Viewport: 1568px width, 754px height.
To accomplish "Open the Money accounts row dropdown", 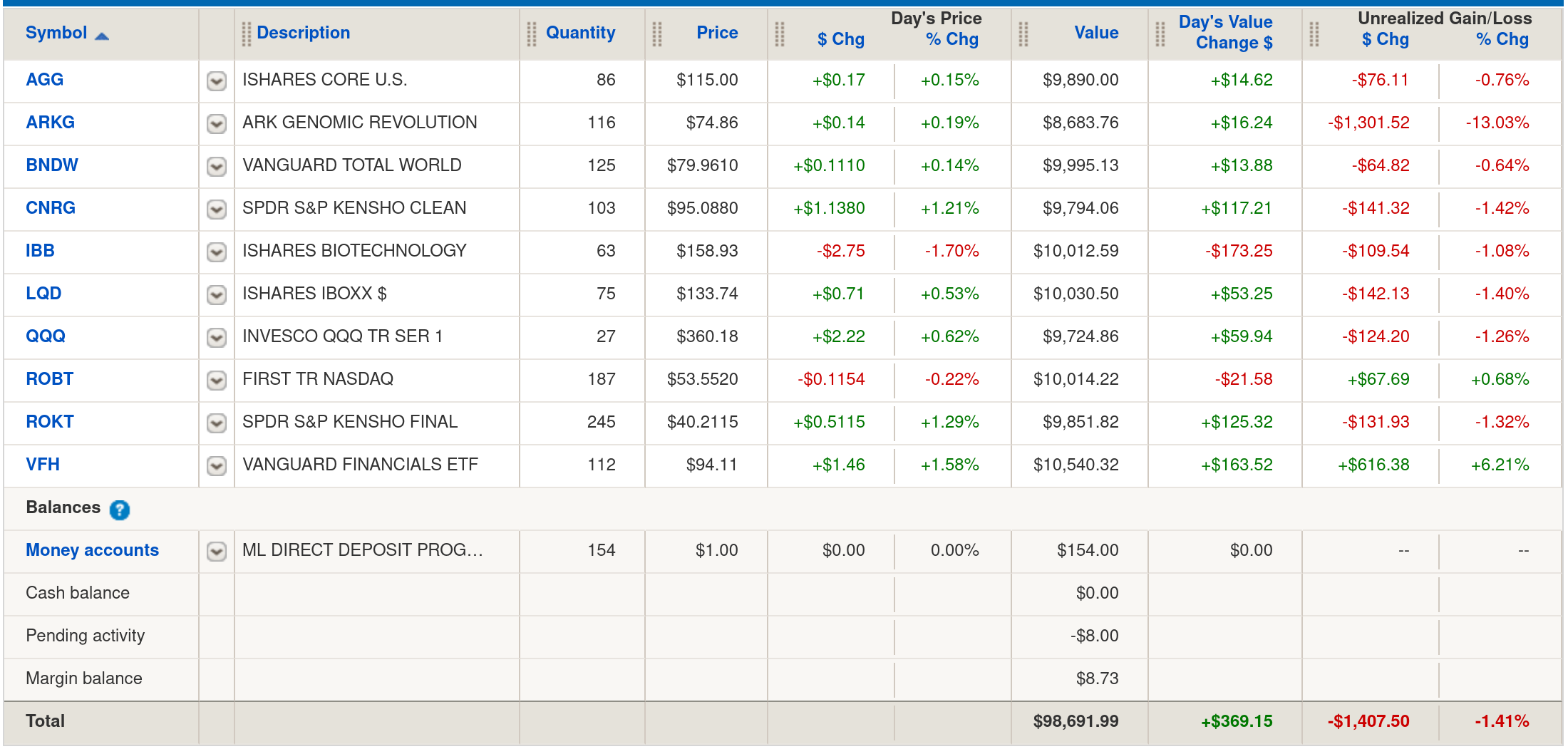I will click(x=217, y=551).
